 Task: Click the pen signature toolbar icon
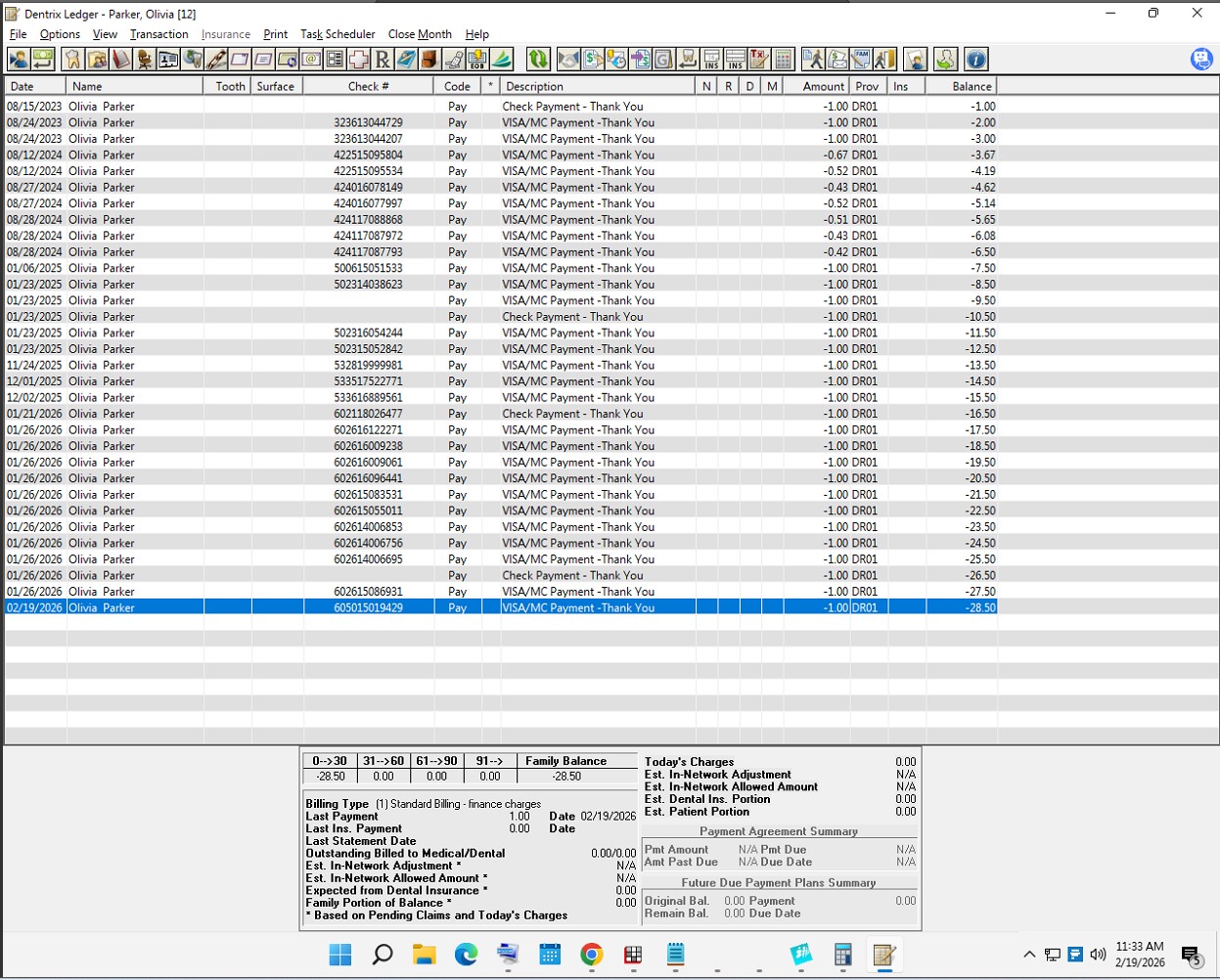coord(215,60)
